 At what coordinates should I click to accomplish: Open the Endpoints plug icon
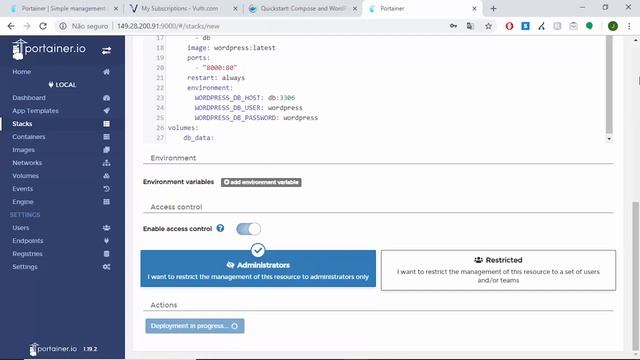click(x=106, y=241)
